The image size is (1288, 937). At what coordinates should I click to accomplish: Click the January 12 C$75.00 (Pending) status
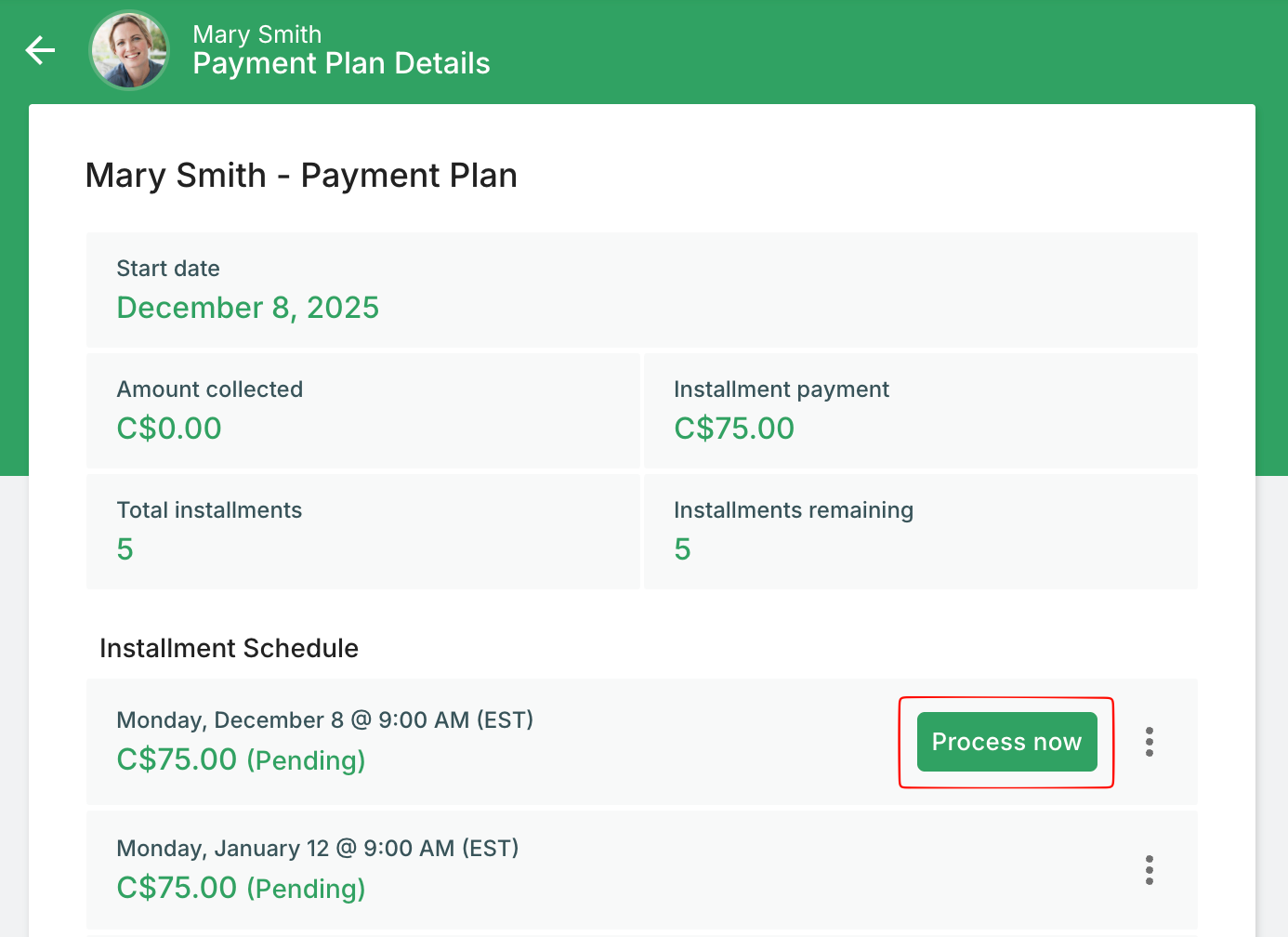point(241,889)
